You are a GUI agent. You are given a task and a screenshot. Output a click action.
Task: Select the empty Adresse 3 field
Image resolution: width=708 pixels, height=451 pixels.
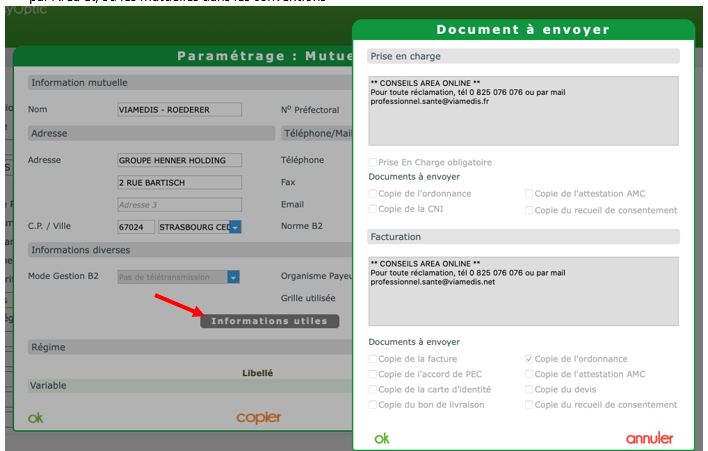point(179,204)
